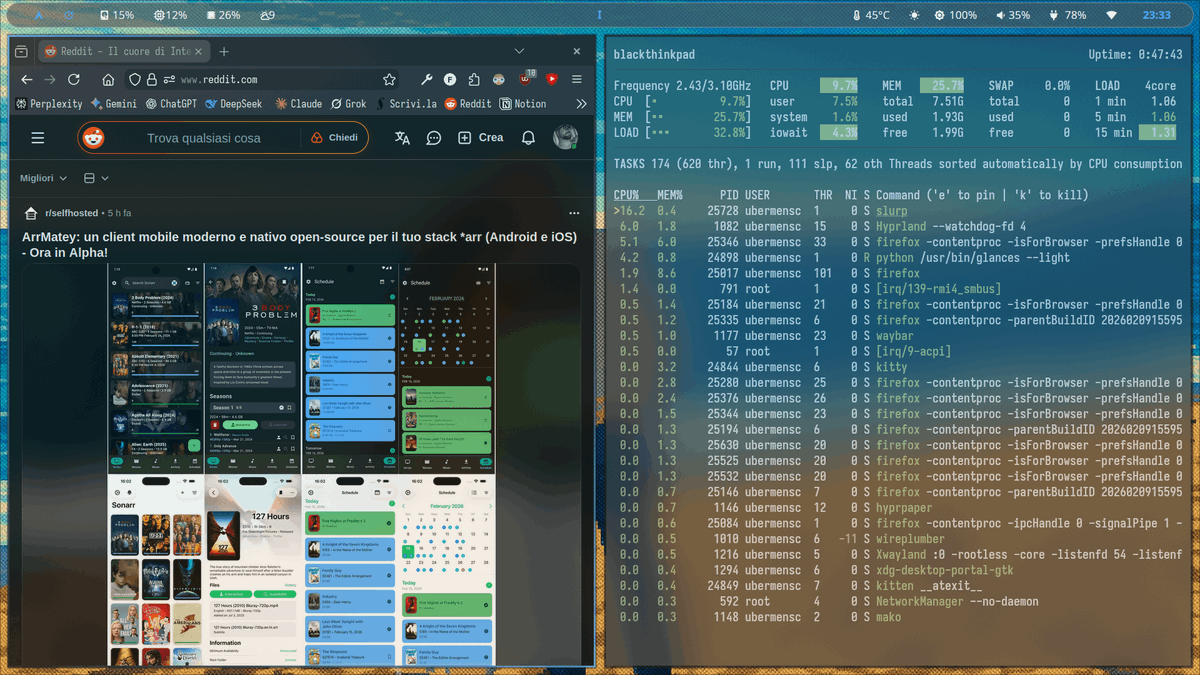Viewport: 1200px width, 675px height.
Task: Sort by CPU% column header in glances
Action: tap(627, 195)
